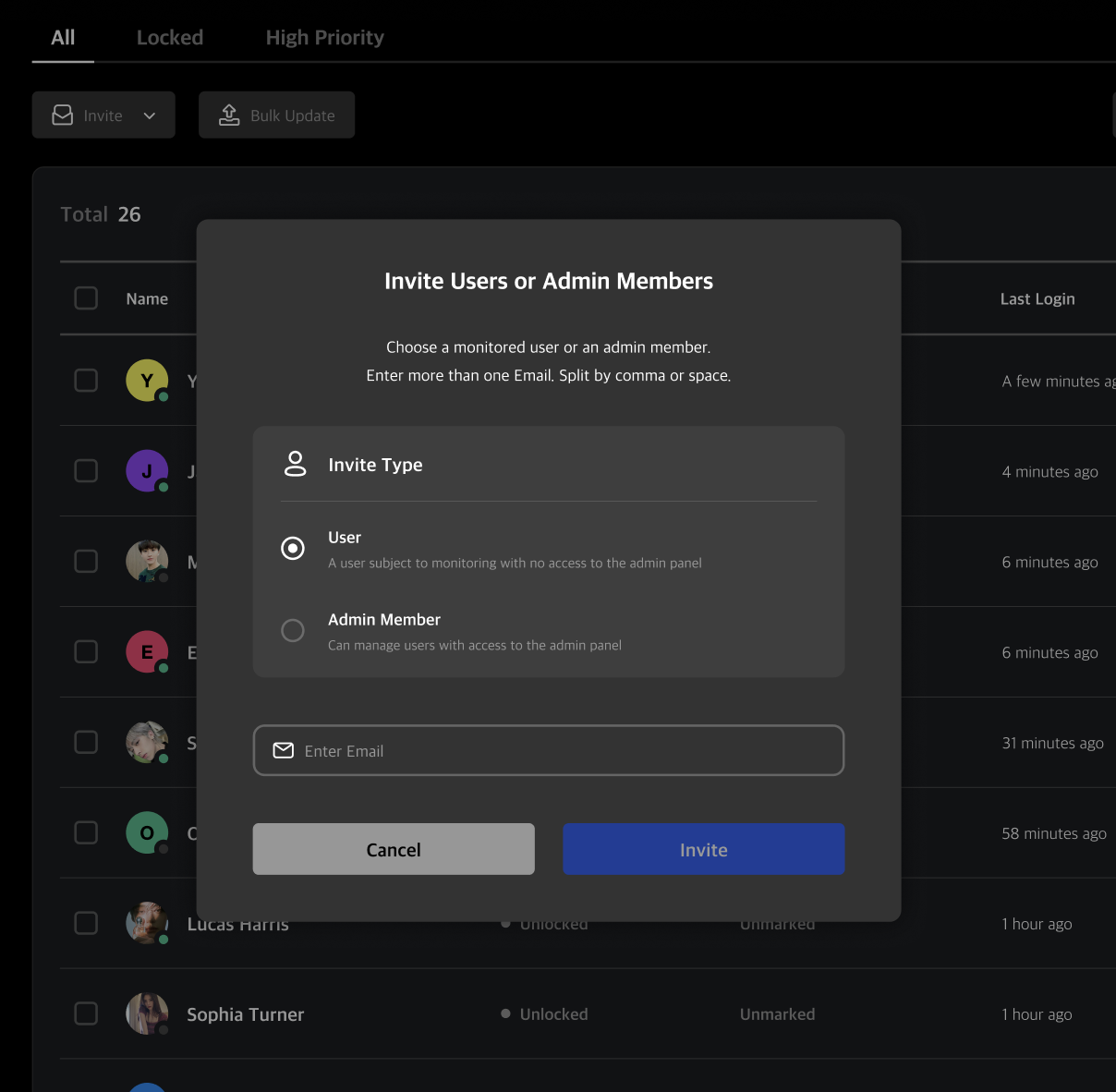Click the purple J avatar icon

point(147,470)
